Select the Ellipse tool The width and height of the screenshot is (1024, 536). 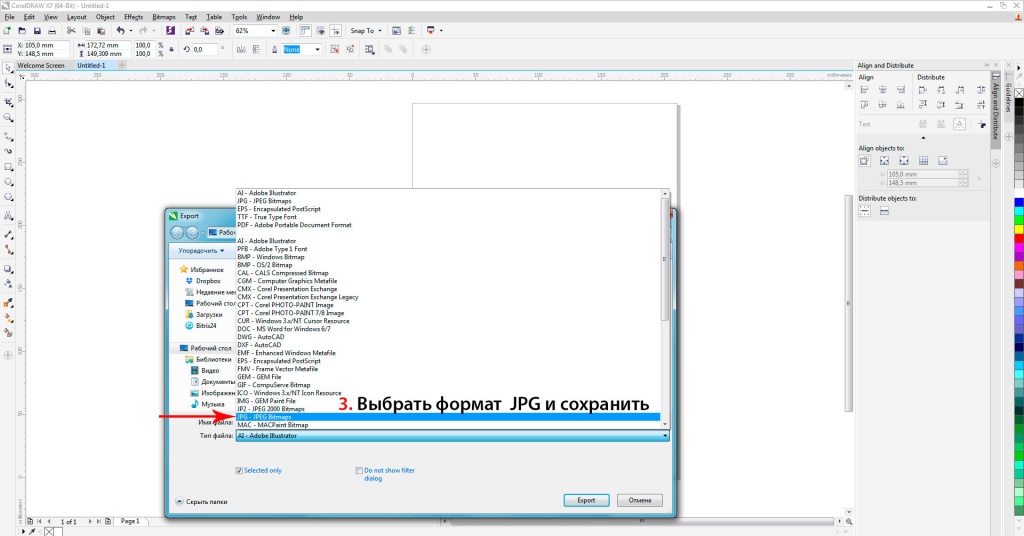8,183
